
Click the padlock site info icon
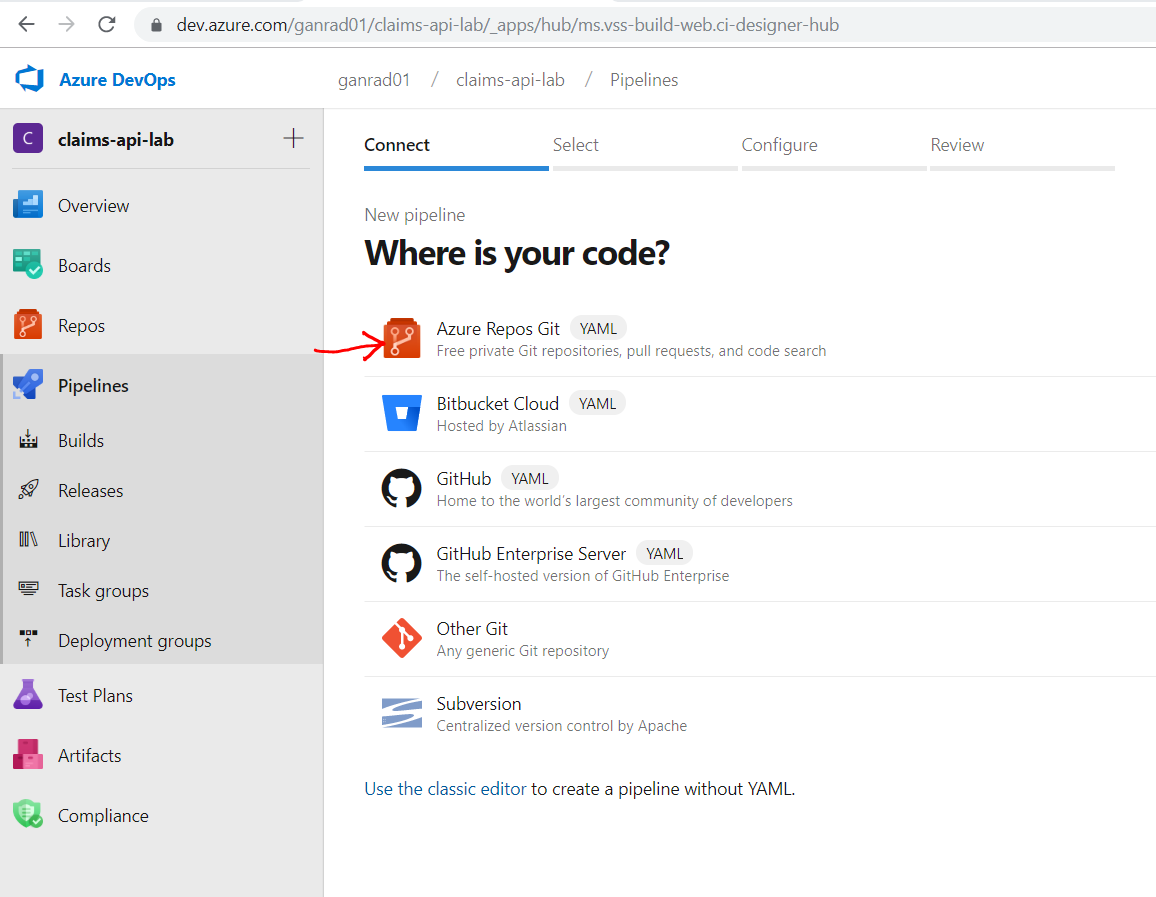[x=156, y=25]
